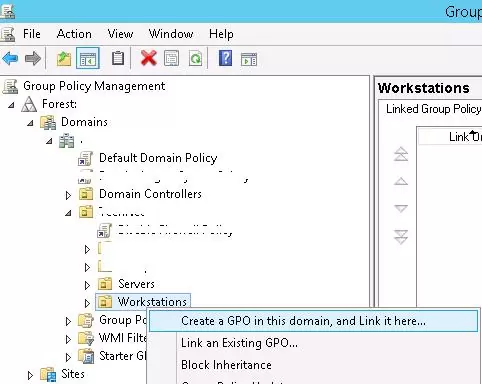Image resolution: width=482 pixels, height=384 pixels.
Task: Click the menu bar console icon beside File
Action: click(8, 34)
